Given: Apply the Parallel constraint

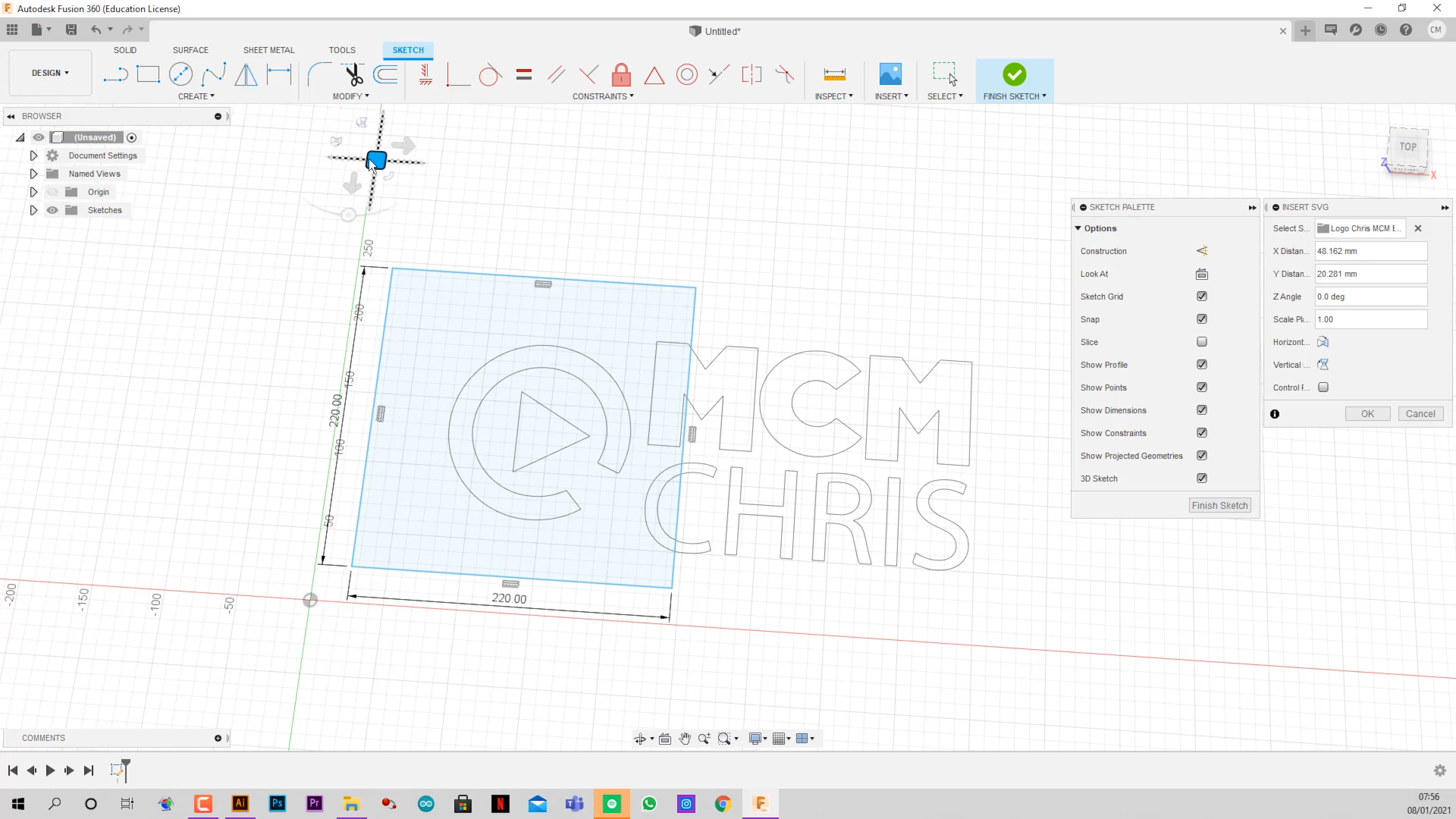Looking at the screenshot, I should [556, 74].
